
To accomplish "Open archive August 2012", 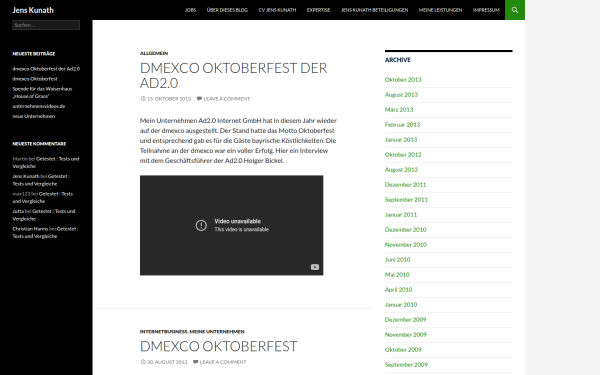I will (401, 170).
